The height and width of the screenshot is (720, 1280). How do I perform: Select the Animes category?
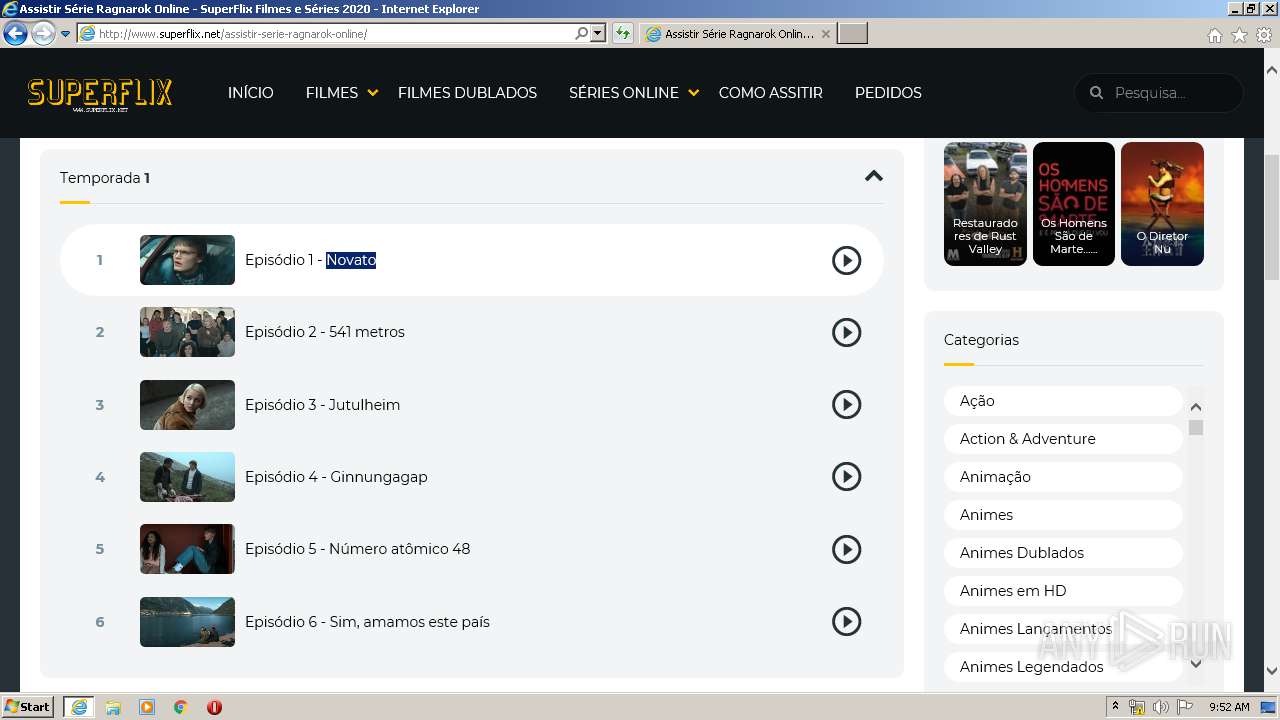(x=1063, y=515)
